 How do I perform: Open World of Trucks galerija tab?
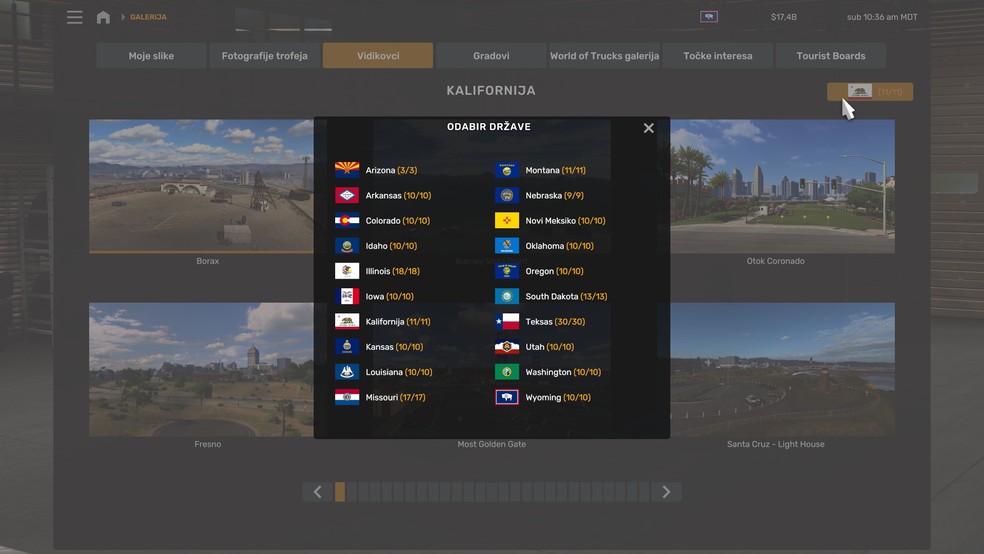coord(604,56)
